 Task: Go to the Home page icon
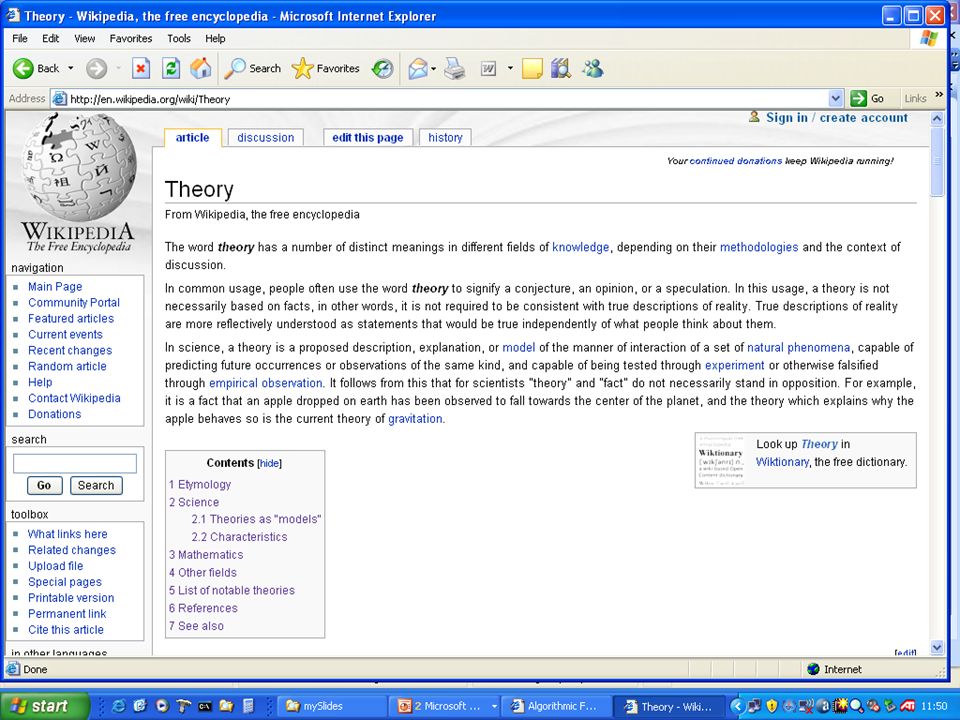200,69
